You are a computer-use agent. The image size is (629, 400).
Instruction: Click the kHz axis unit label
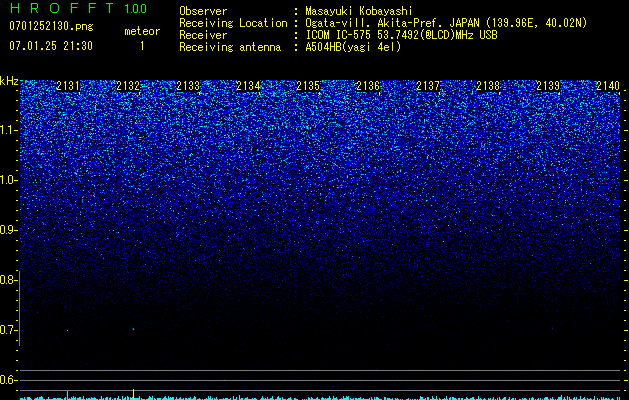9,81
